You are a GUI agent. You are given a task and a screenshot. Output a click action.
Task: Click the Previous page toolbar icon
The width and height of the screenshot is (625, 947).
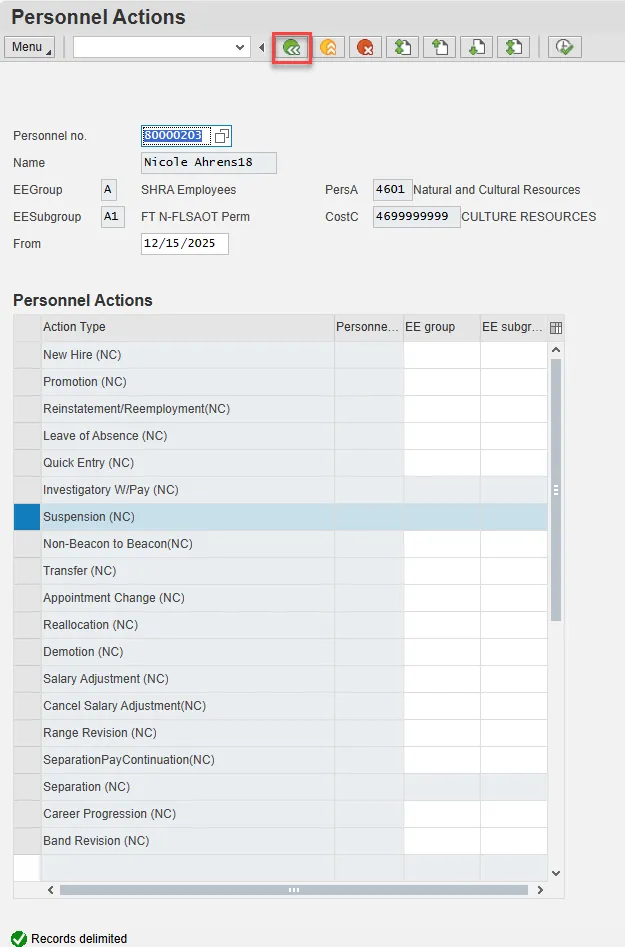click(438, 47)
